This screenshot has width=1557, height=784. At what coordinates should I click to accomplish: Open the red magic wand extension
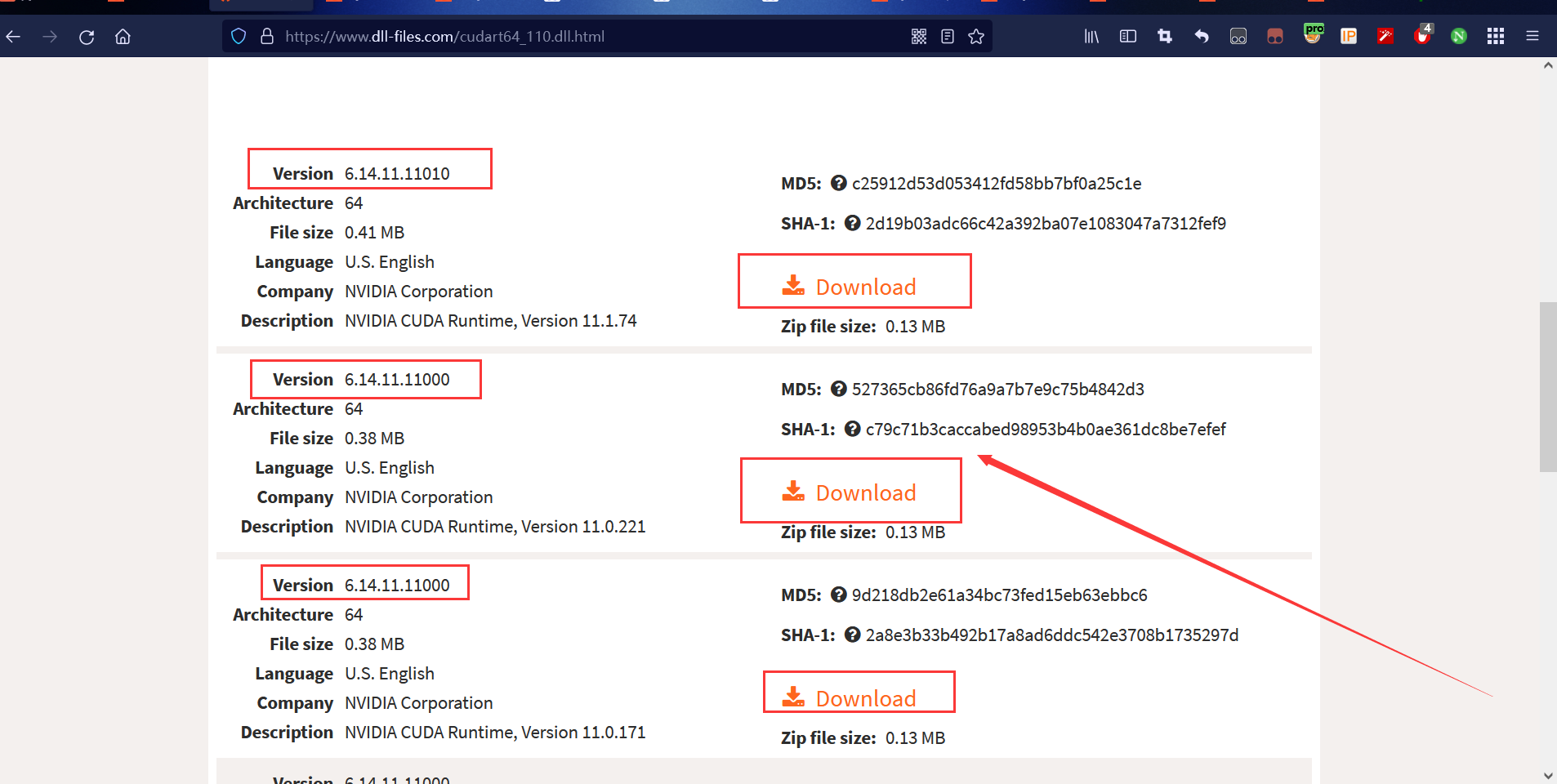point(1385,37)
